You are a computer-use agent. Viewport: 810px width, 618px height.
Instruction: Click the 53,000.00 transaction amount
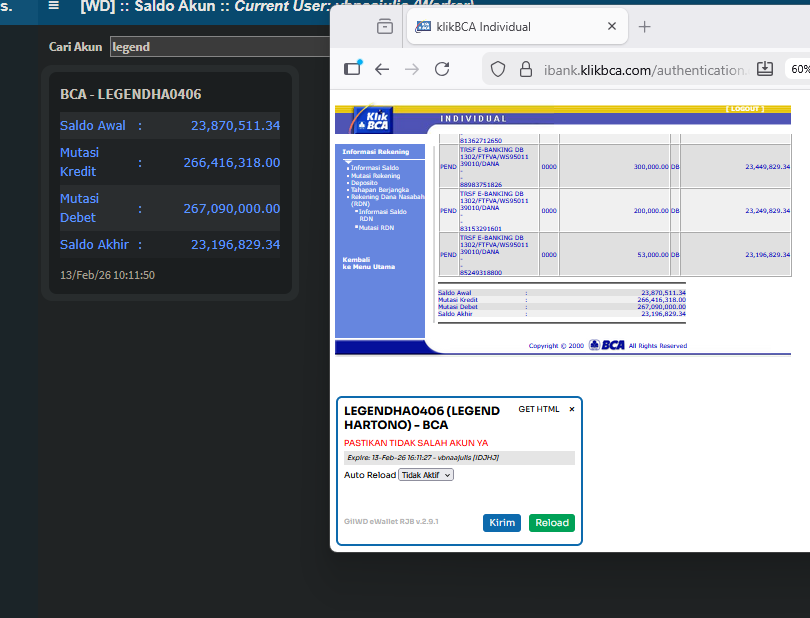pos(653,255)
